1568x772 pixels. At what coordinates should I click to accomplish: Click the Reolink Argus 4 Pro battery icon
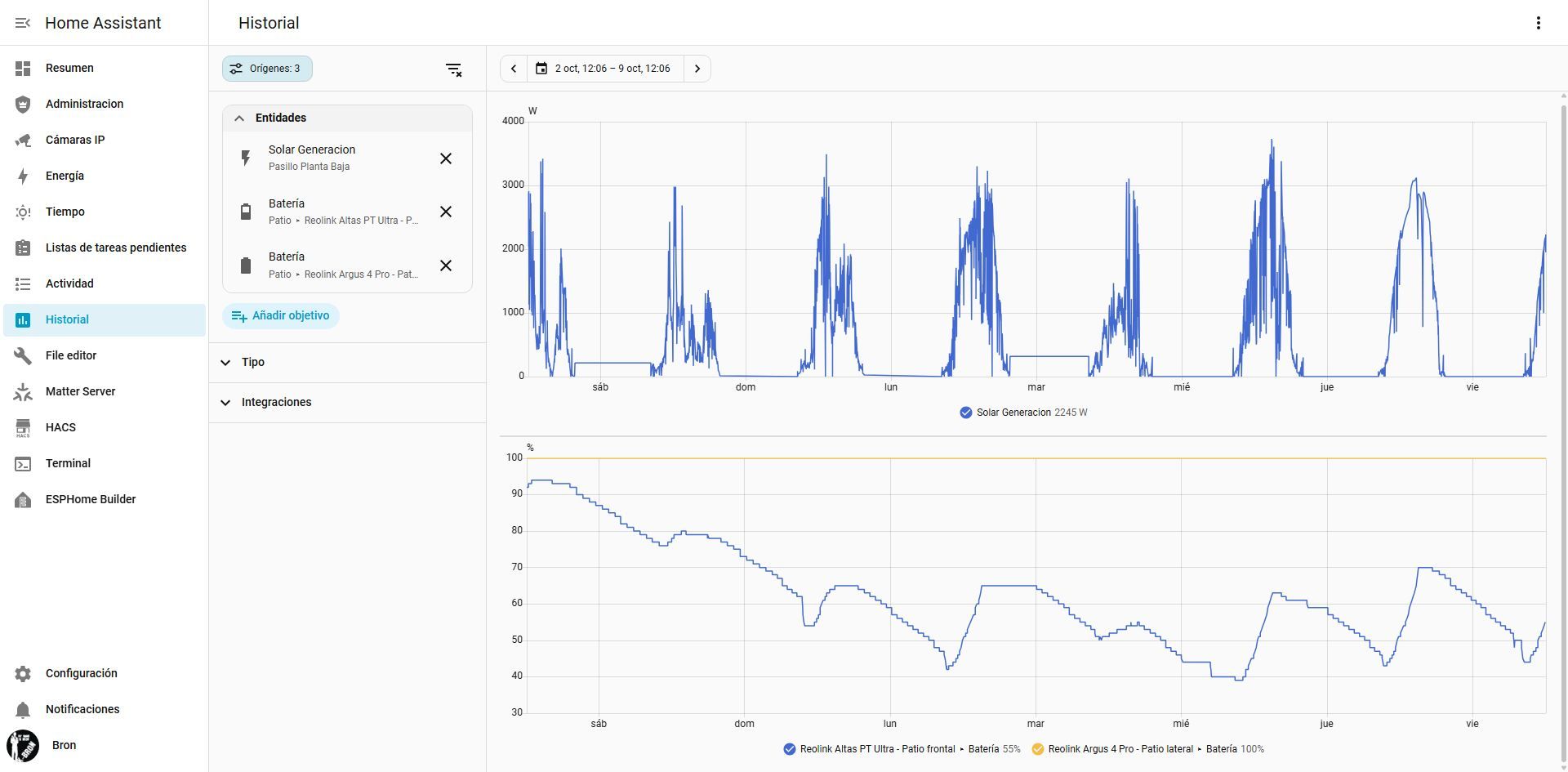(246, 266)
